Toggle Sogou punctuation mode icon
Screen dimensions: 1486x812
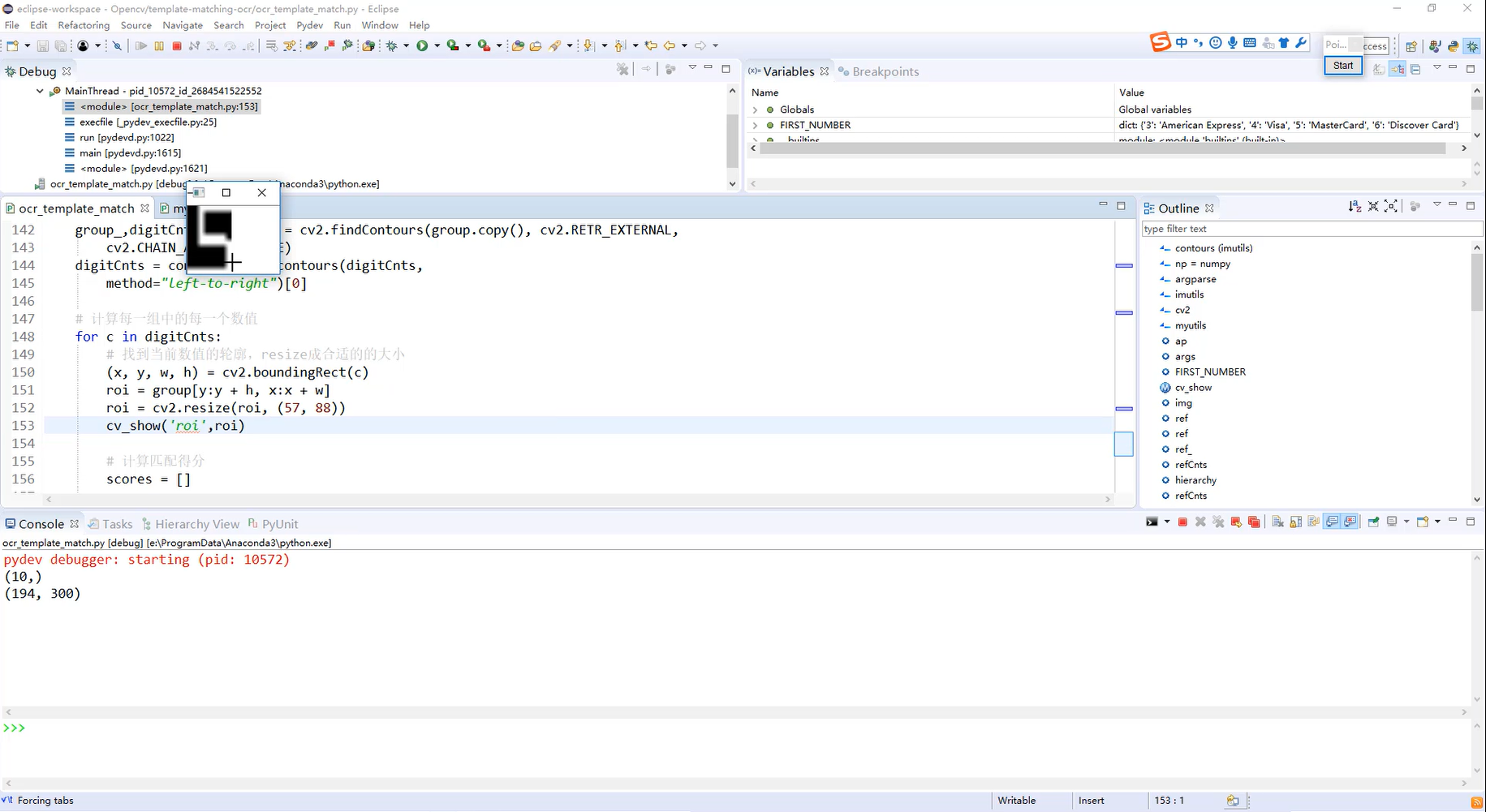coord(1199,43)
